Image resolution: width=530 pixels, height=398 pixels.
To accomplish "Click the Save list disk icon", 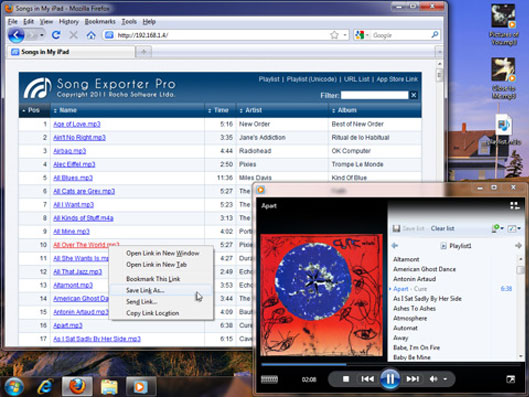I will click(x=396, y=229).
